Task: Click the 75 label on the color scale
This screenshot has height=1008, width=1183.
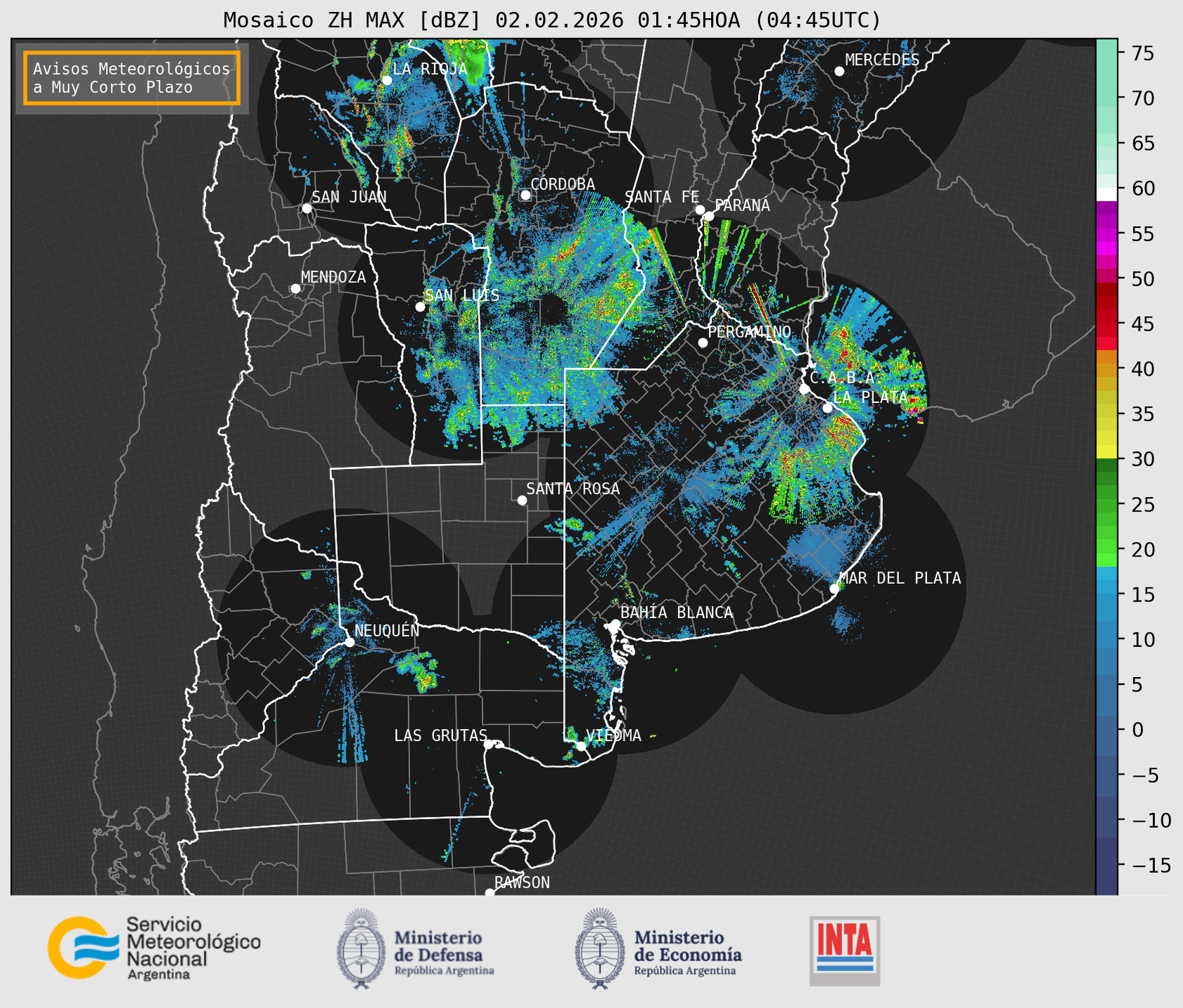Action: tap(1142, 53)
